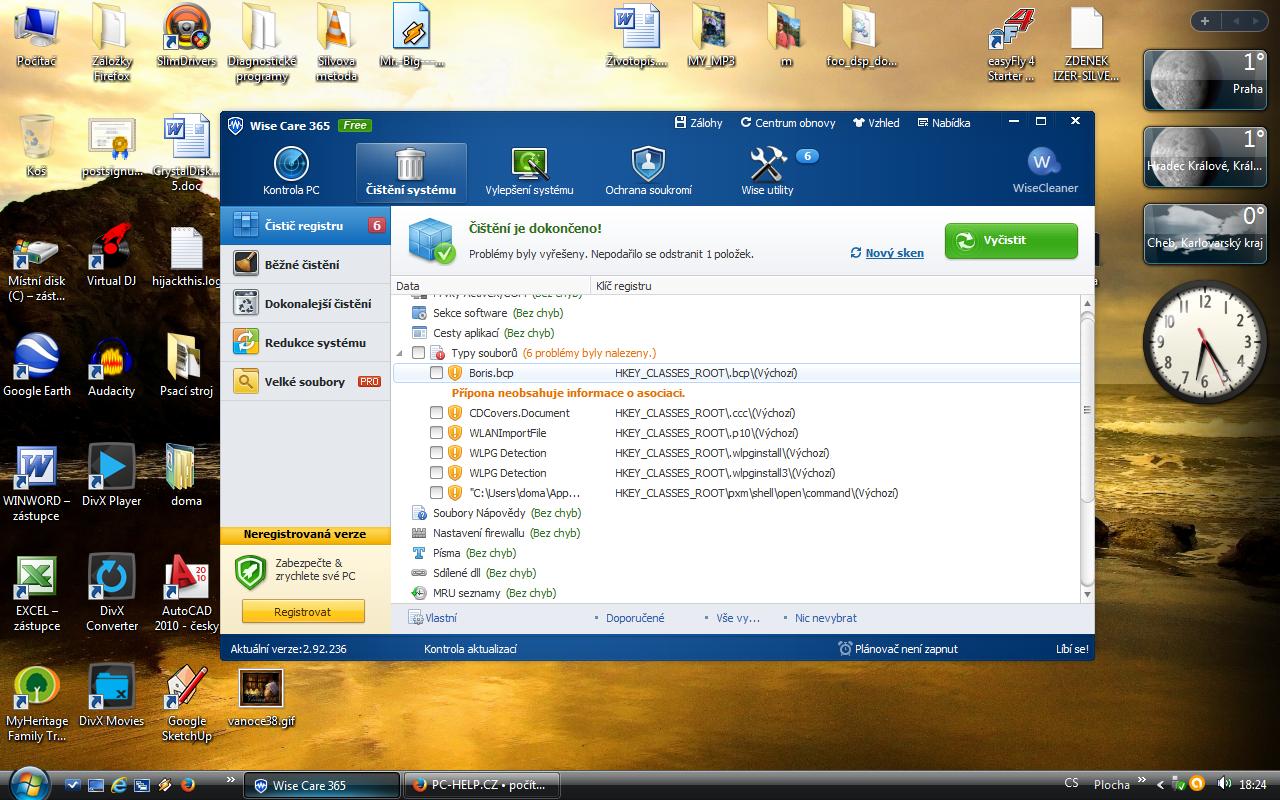The image size is (1280, 800).
Task: Open Zálohy backup menu
Action: (x=699, y=123)
